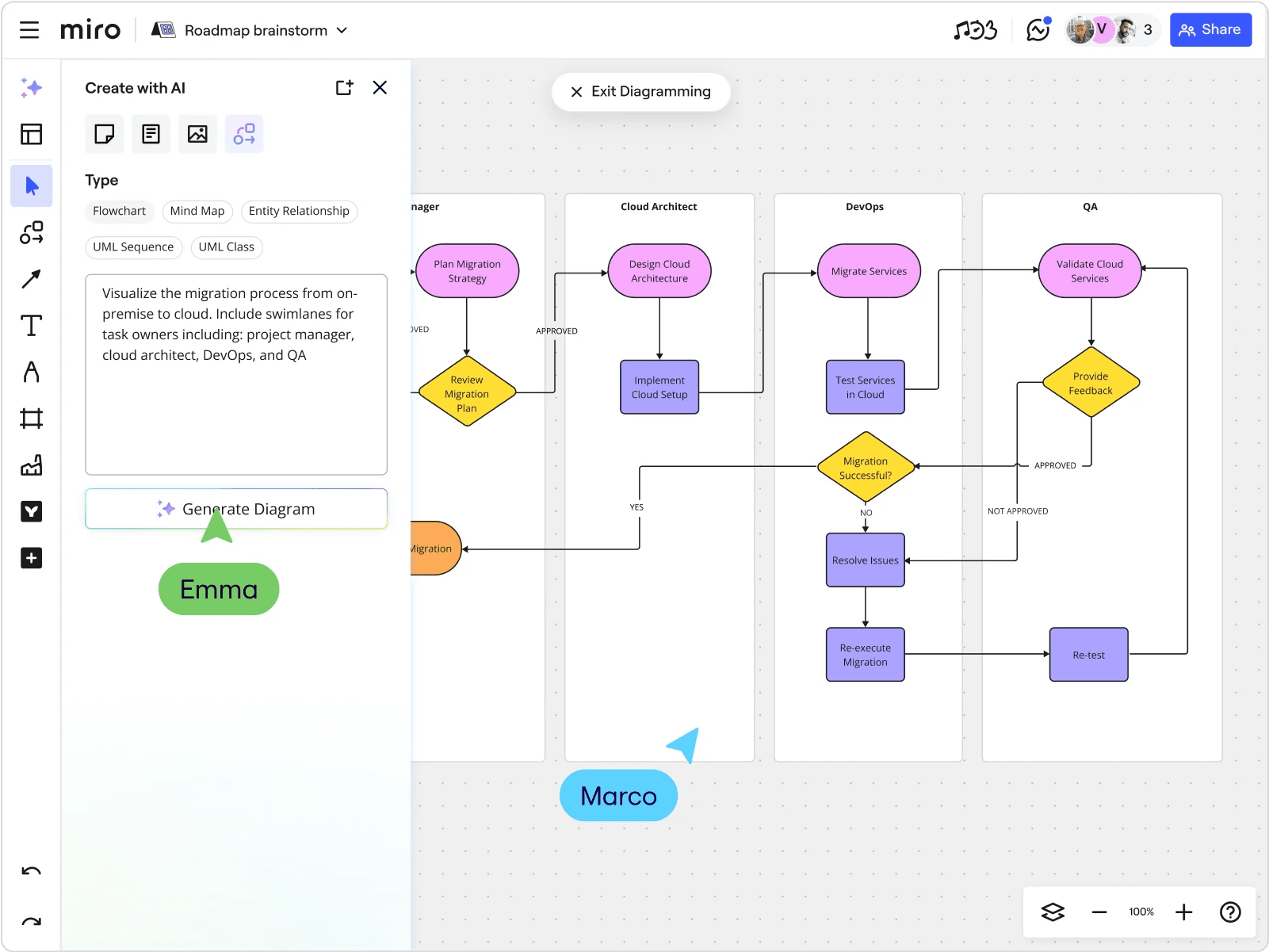Click the Generate Diagram button
Viewport: 1269px width, 952px height.
point(235,508)
